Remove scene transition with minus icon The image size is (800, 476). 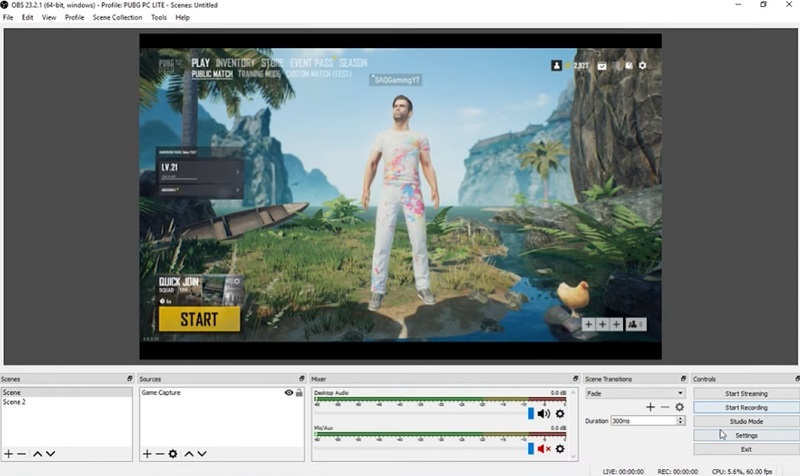point(664,407)
